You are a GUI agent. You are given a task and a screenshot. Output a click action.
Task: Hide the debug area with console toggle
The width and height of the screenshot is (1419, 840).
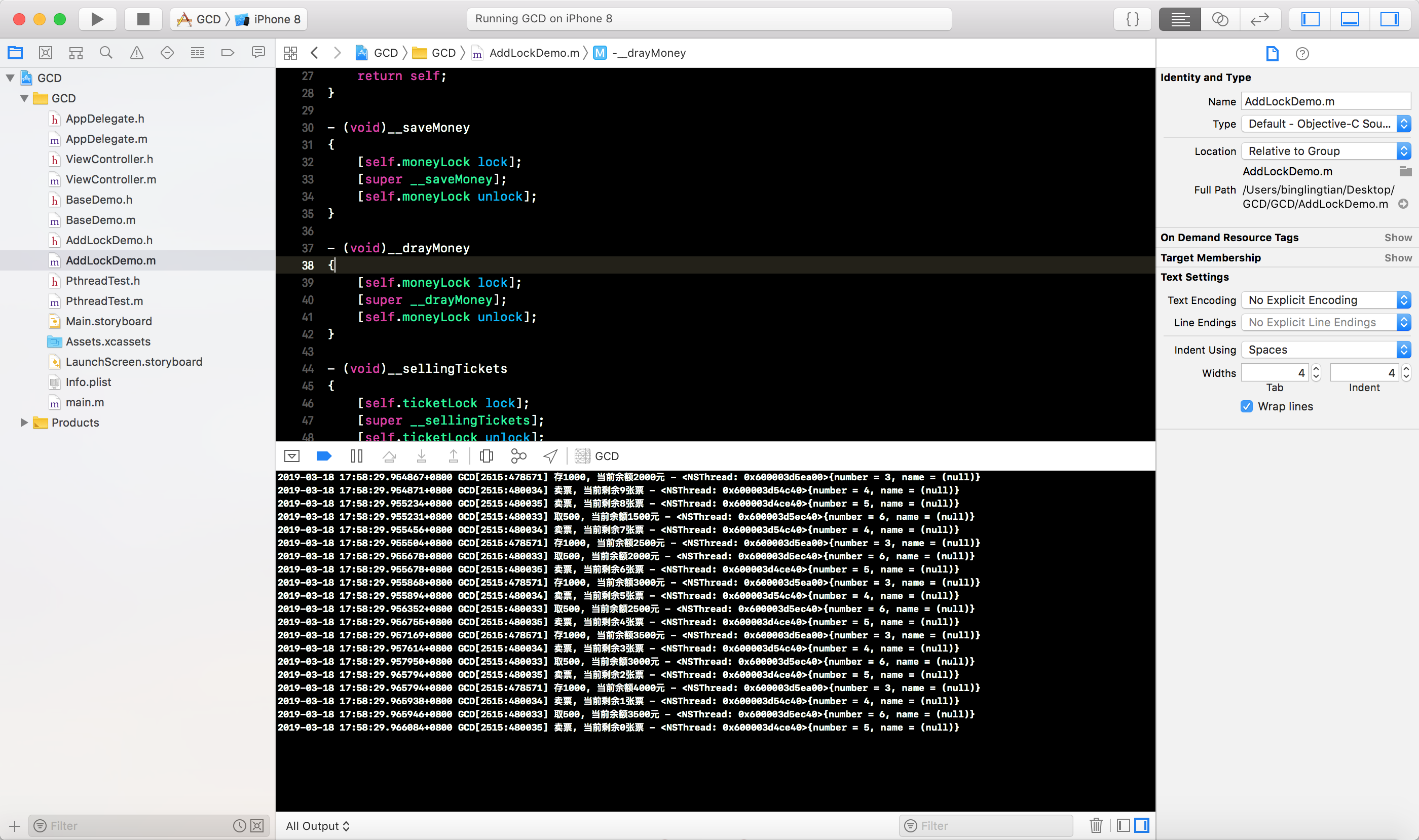pyautogui.click(x=292, y=456)
